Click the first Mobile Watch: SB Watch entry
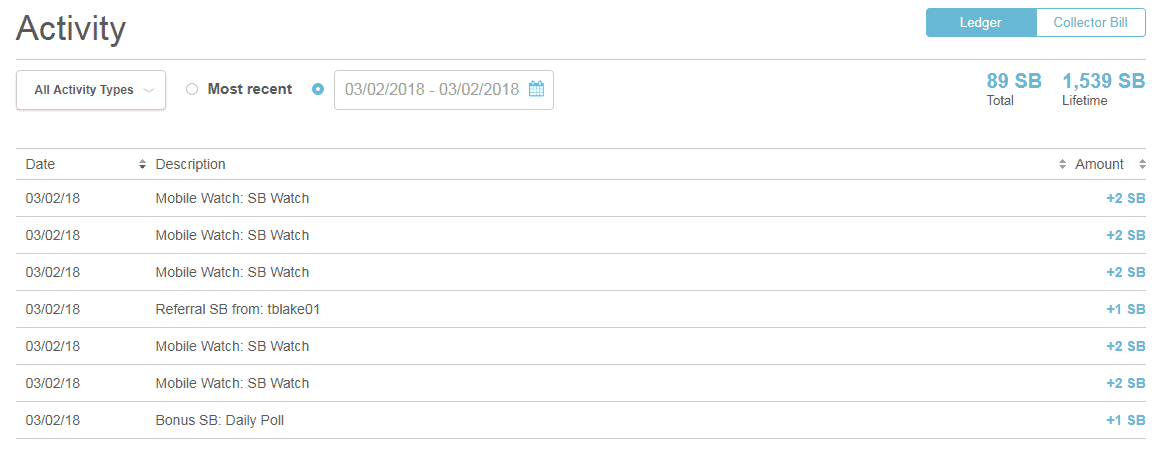This screenshot has height=452, width=1162. [x=232, y=198]
